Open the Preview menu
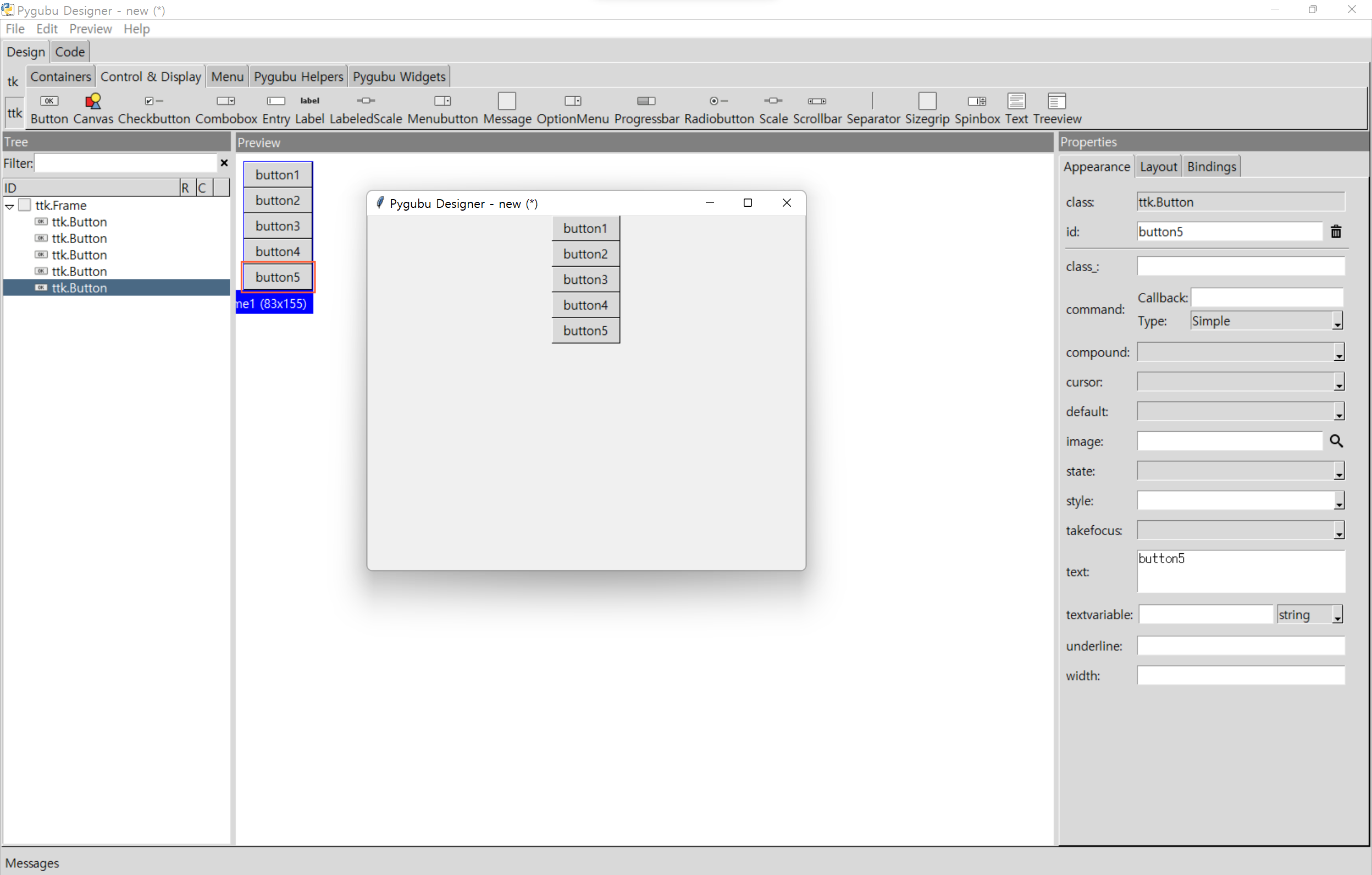This screenshot has height=875, width=1372. click(x=90, y=29)
